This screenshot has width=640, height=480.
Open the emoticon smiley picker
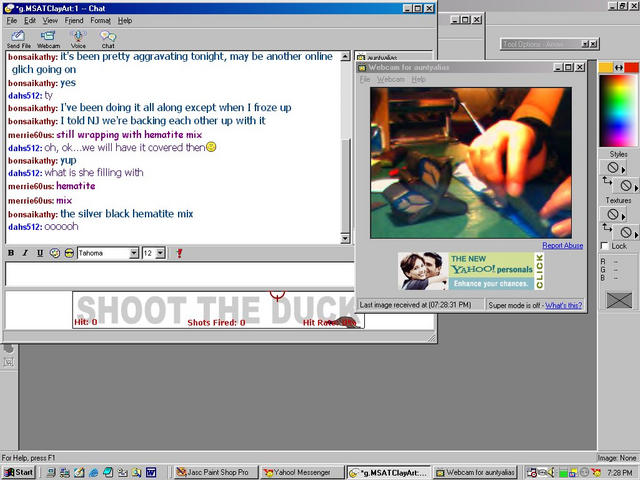69,253
